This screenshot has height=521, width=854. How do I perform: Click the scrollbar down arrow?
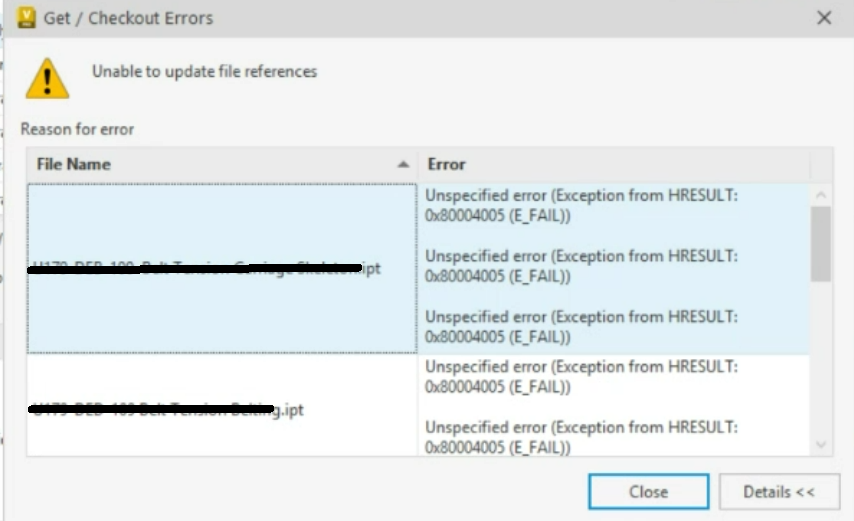coord(821,445)
